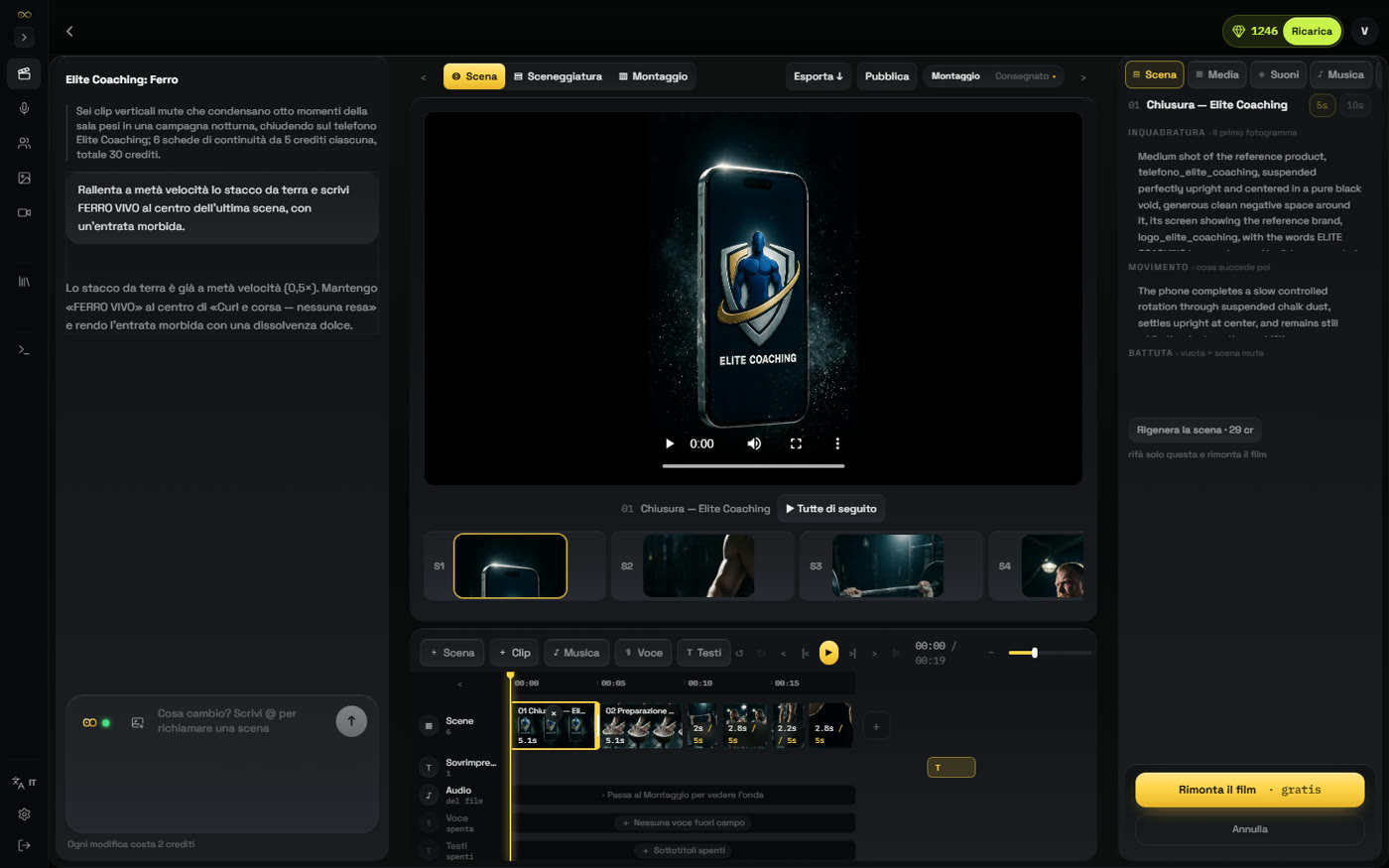The height and width of the screenshot is (868, 1389).
Task: Change the interface language from IT
Action: click(24, 783)
